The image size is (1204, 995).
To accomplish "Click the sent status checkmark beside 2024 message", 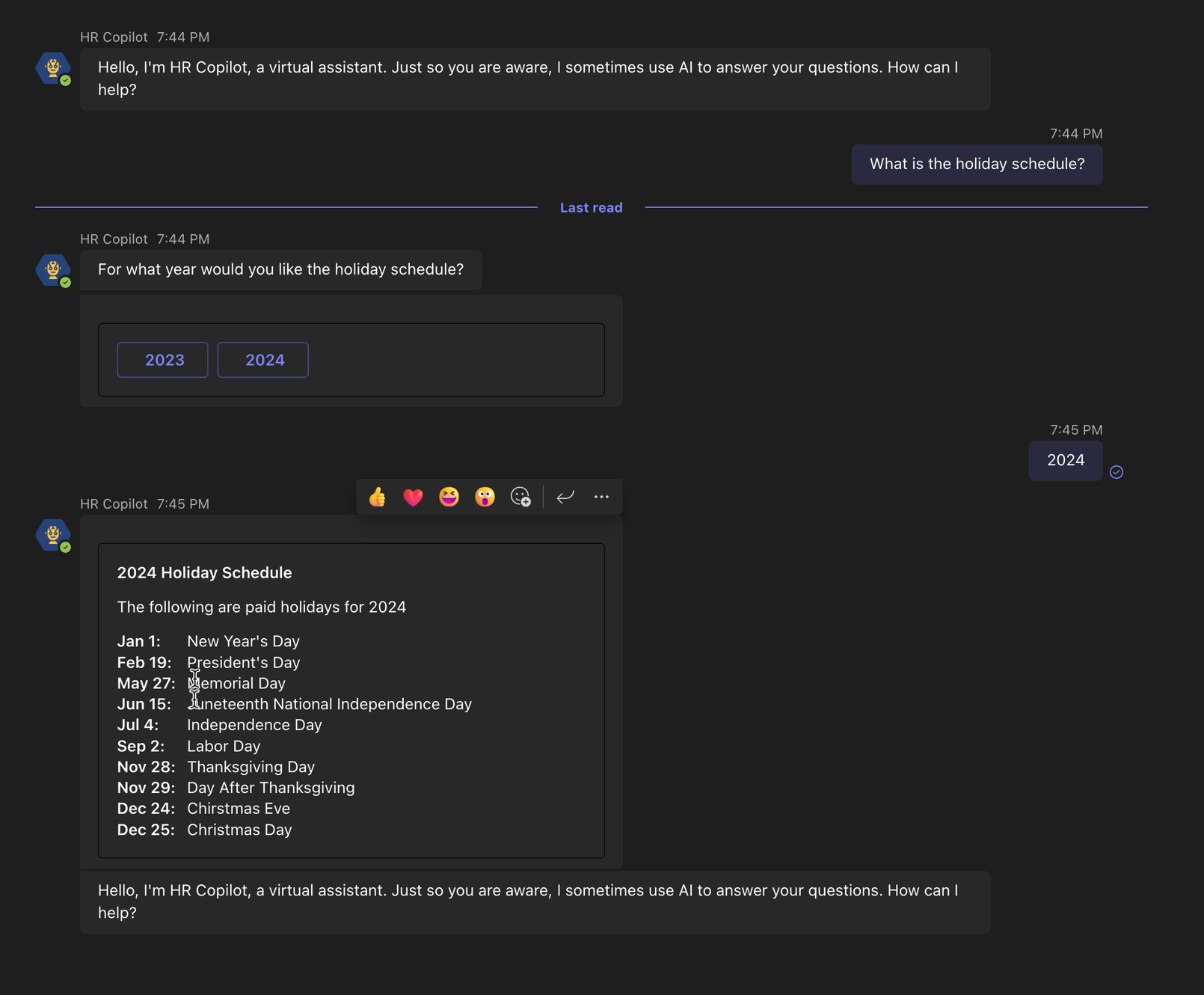I will point(1117,472).
